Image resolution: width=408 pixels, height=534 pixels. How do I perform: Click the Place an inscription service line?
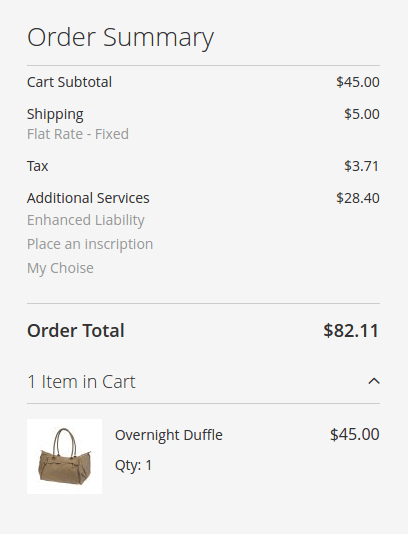[90, 244]
